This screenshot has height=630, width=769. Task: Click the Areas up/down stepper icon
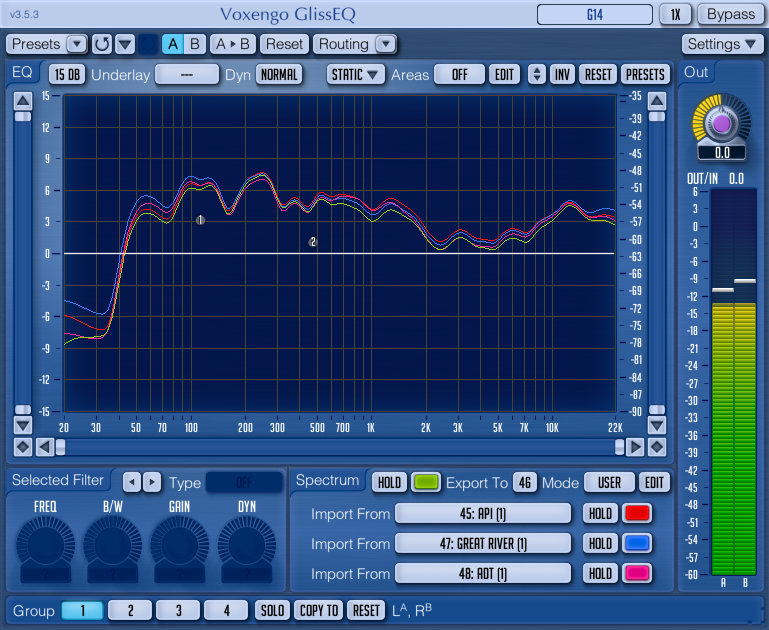click(536, 75)
